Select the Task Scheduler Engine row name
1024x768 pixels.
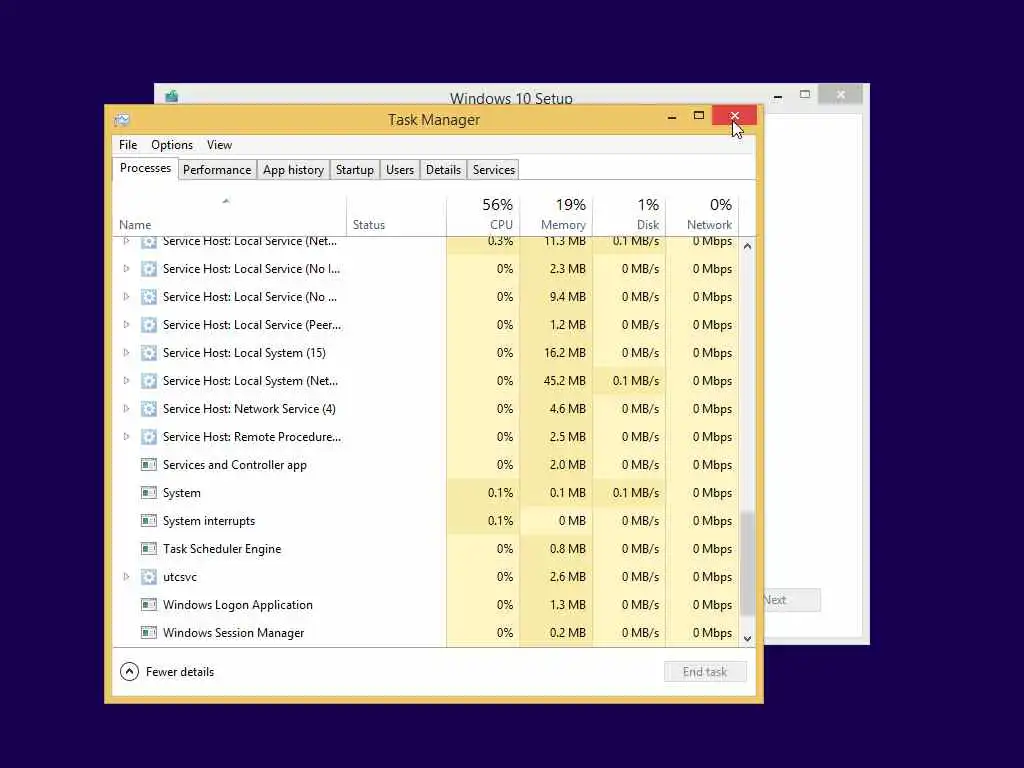coord(222,549)
